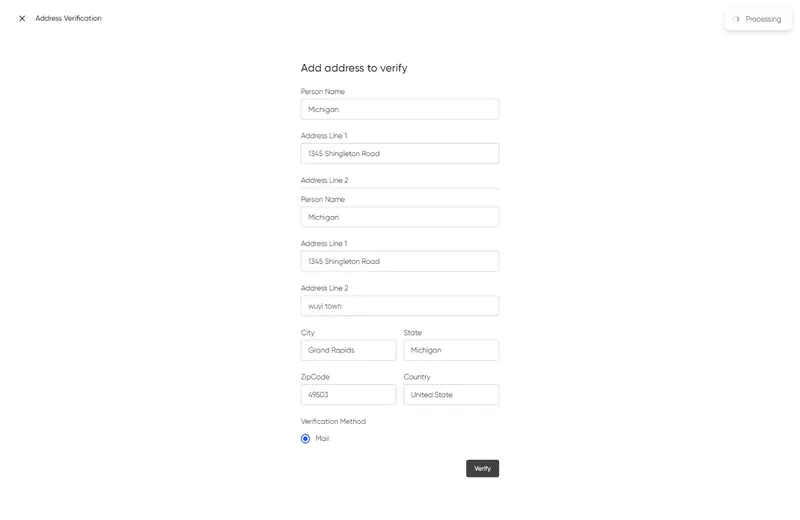Click the Processing notification text
The image size is (800, 520).
coord(763,19)
